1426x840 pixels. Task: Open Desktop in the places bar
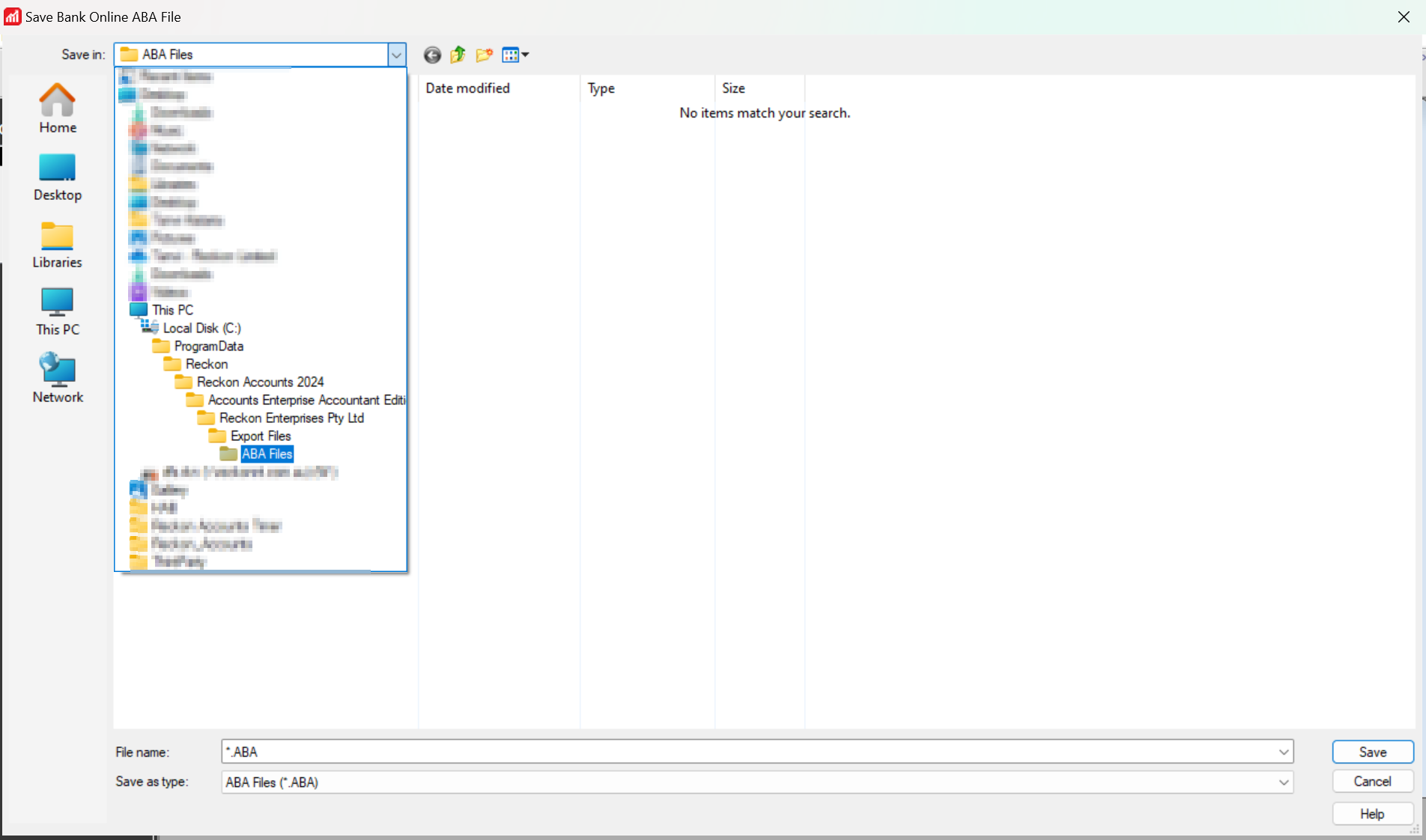coord(58,177)
